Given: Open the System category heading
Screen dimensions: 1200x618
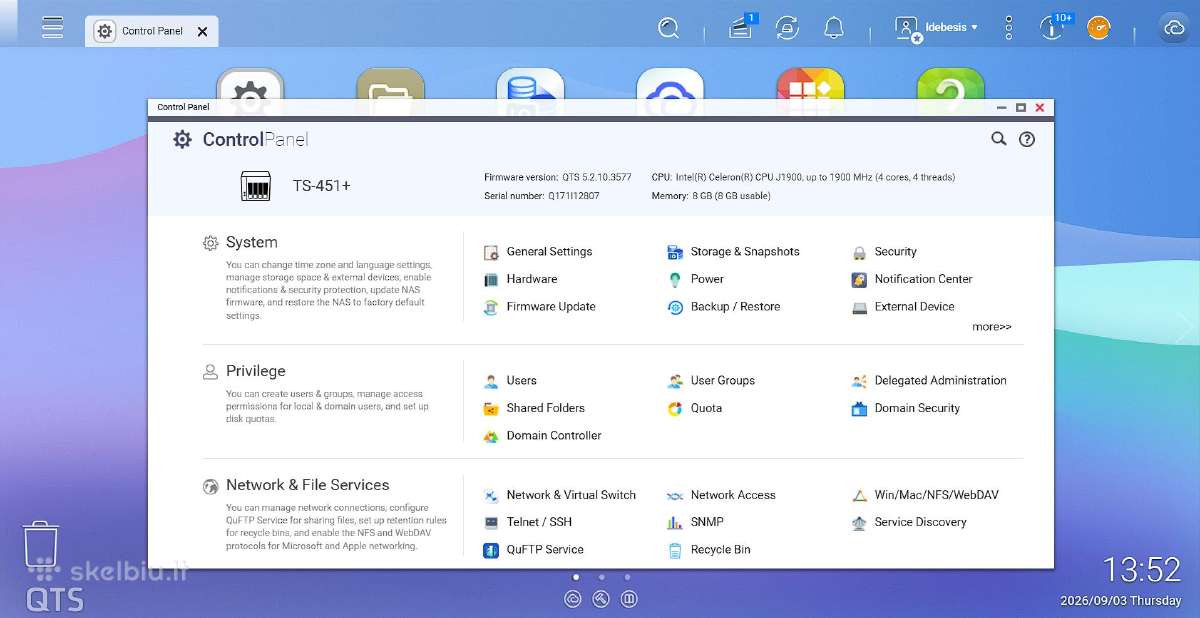Looking at the screenshot, I should tap(252, 242).
